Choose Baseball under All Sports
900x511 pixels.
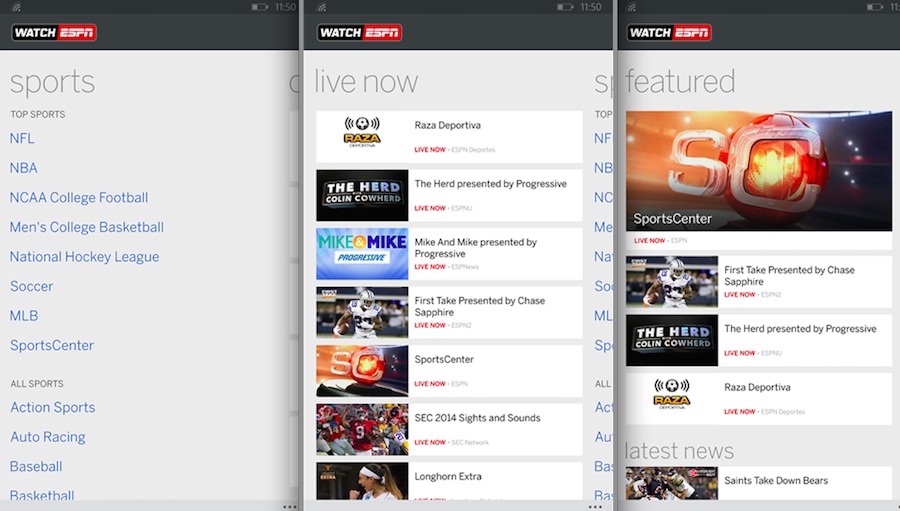pyautogui.click(x=36, y=467)
